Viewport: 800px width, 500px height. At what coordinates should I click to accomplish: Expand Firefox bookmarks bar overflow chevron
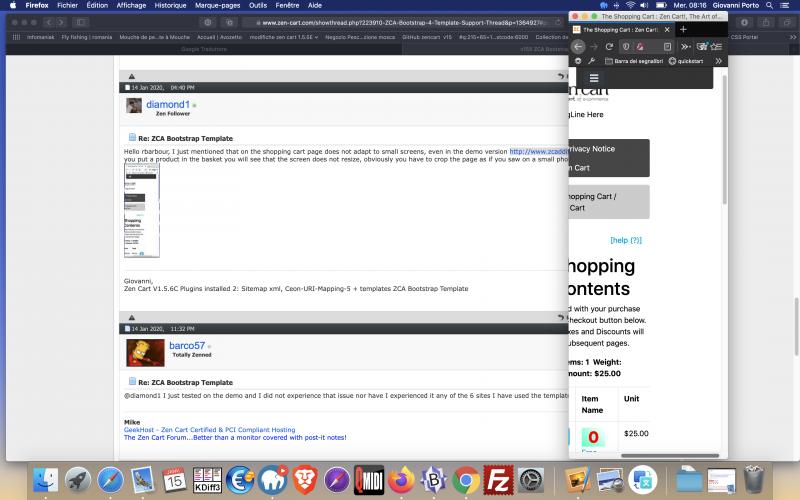(x=718, y=61)
